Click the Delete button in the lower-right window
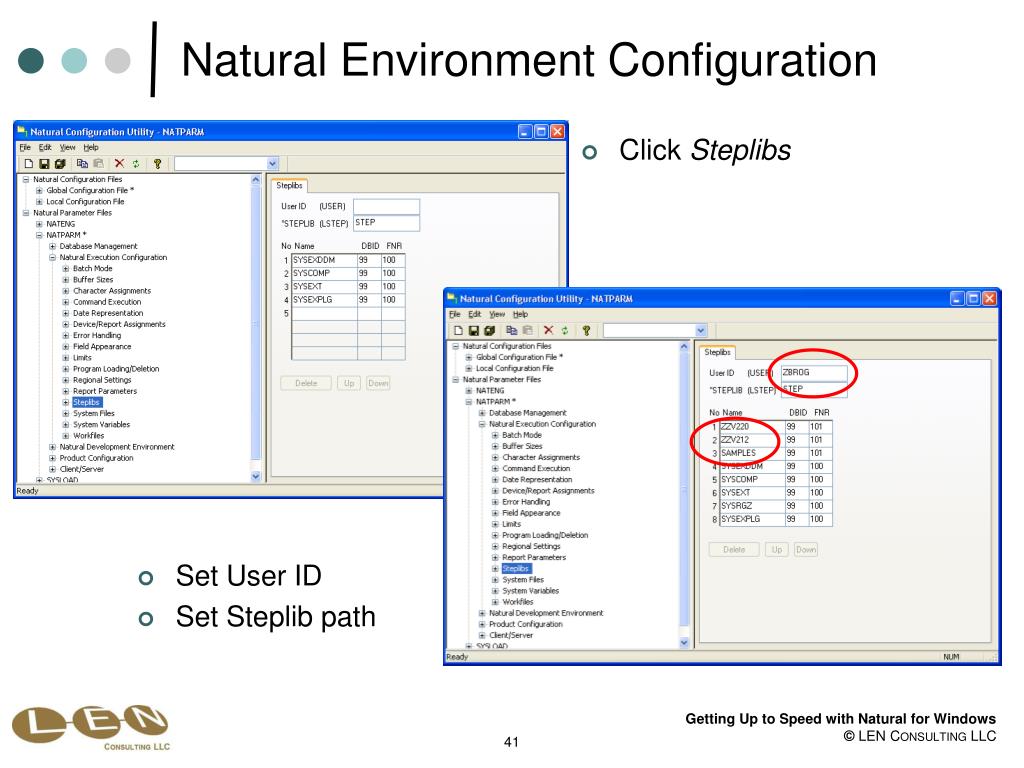The height and width of the screenshot is (768, 1024). [x=734, y=550]
